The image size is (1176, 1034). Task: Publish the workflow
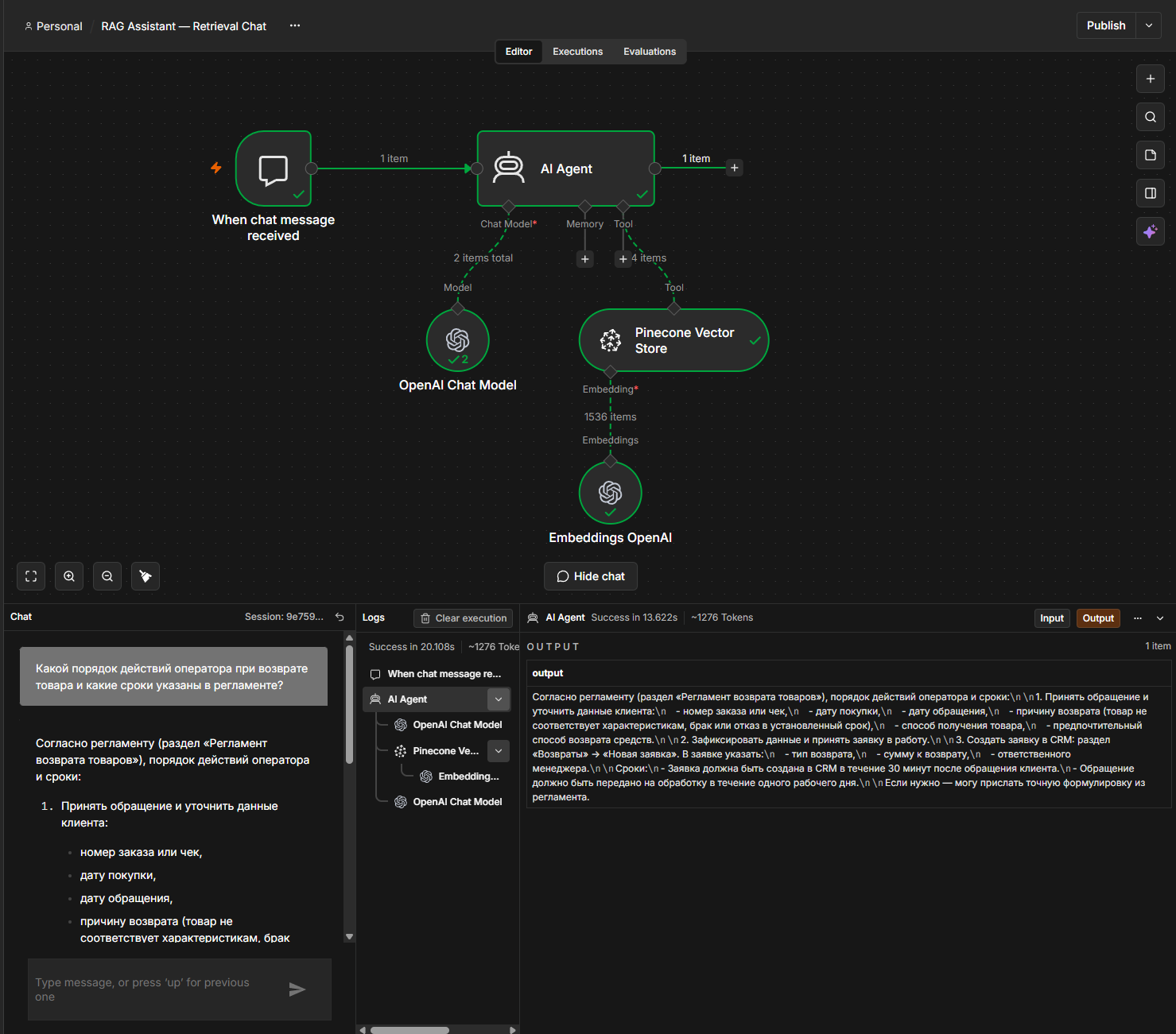pos(1106,25)
